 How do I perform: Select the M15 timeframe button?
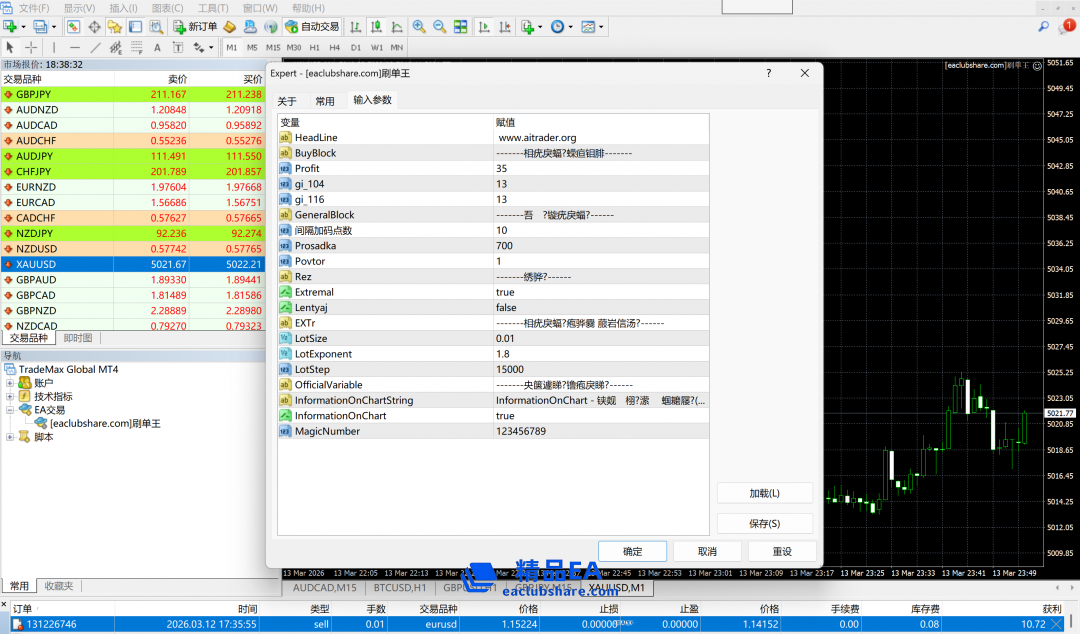coord(272,47)
